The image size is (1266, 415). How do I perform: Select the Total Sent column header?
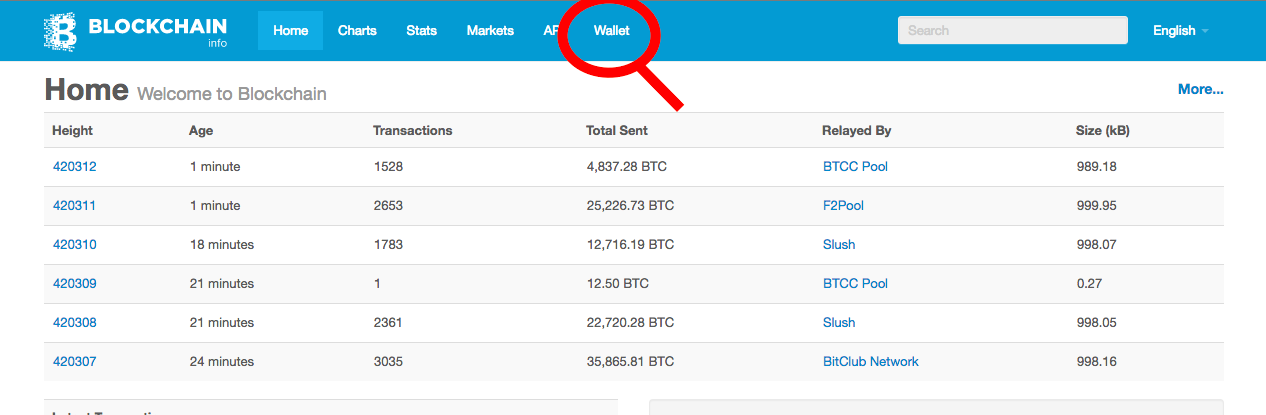617,130
